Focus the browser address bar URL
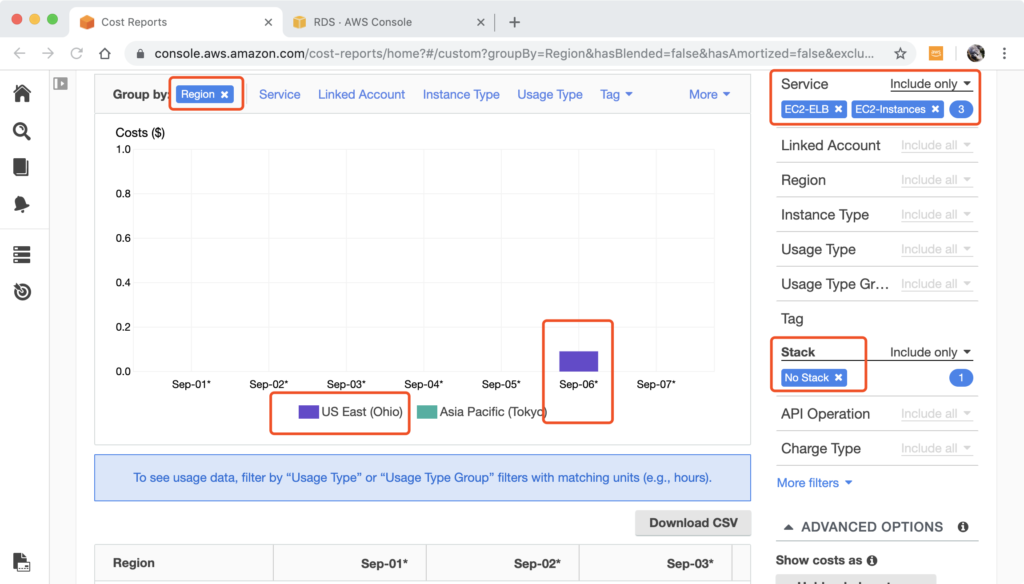The height and width of the screenshot is (584, 1024). tap(514, 54)
